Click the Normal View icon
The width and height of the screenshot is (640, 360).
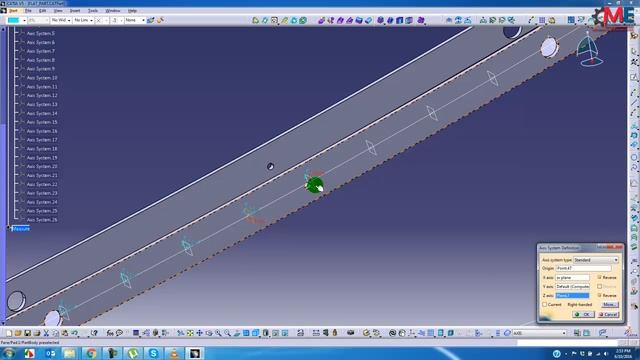[x=237, y=333]
